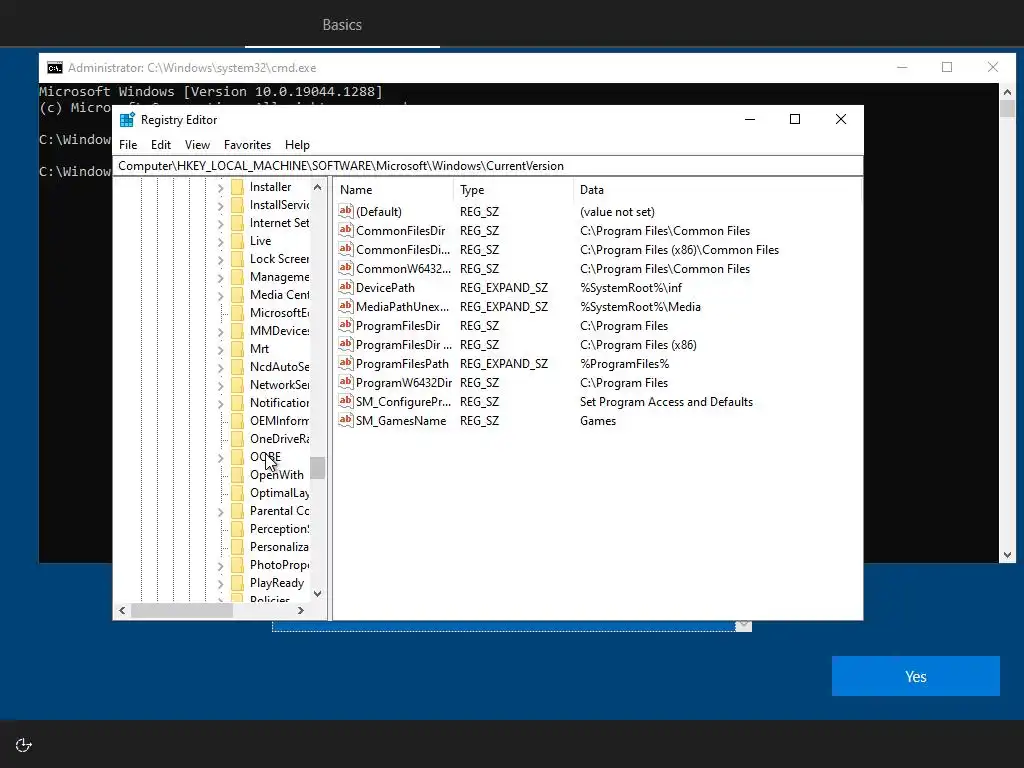Viewport: 1024px width, 768px height.
Task: Click the OneDriveRa folder icon
Action: point(237,439)
